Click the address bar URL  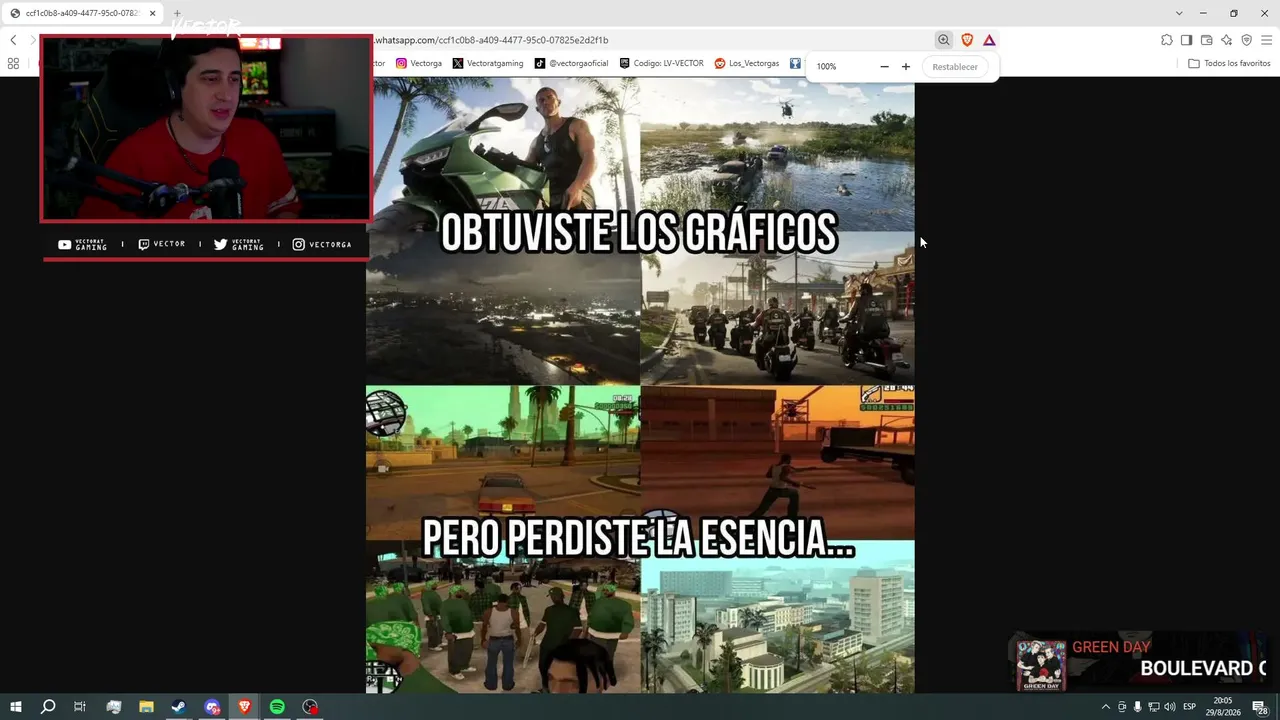coord(492,40)
